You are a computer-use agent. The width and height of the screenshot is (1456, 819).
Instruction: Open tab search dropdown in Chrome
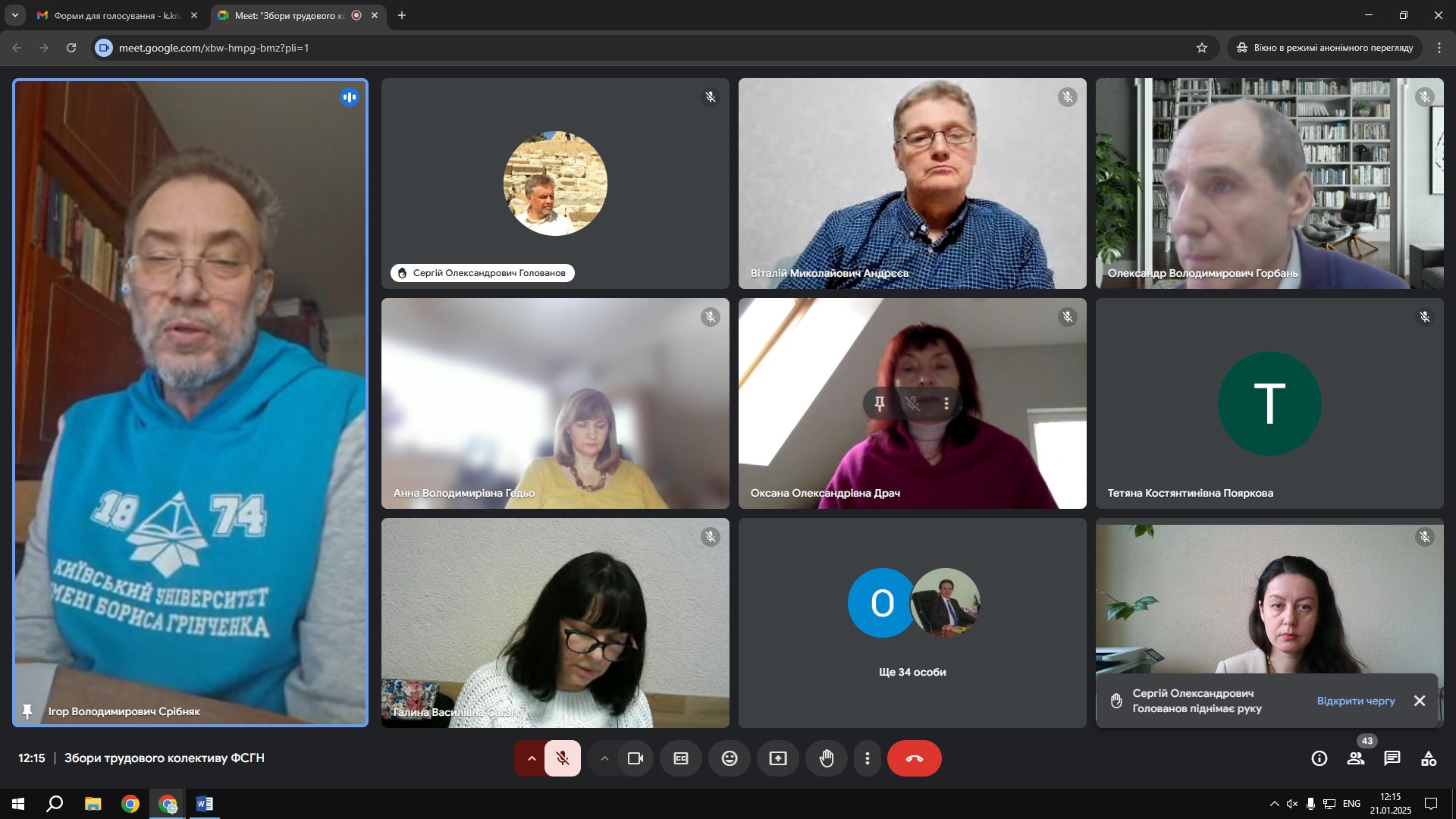pyautogui.click(x=15, y=15)
